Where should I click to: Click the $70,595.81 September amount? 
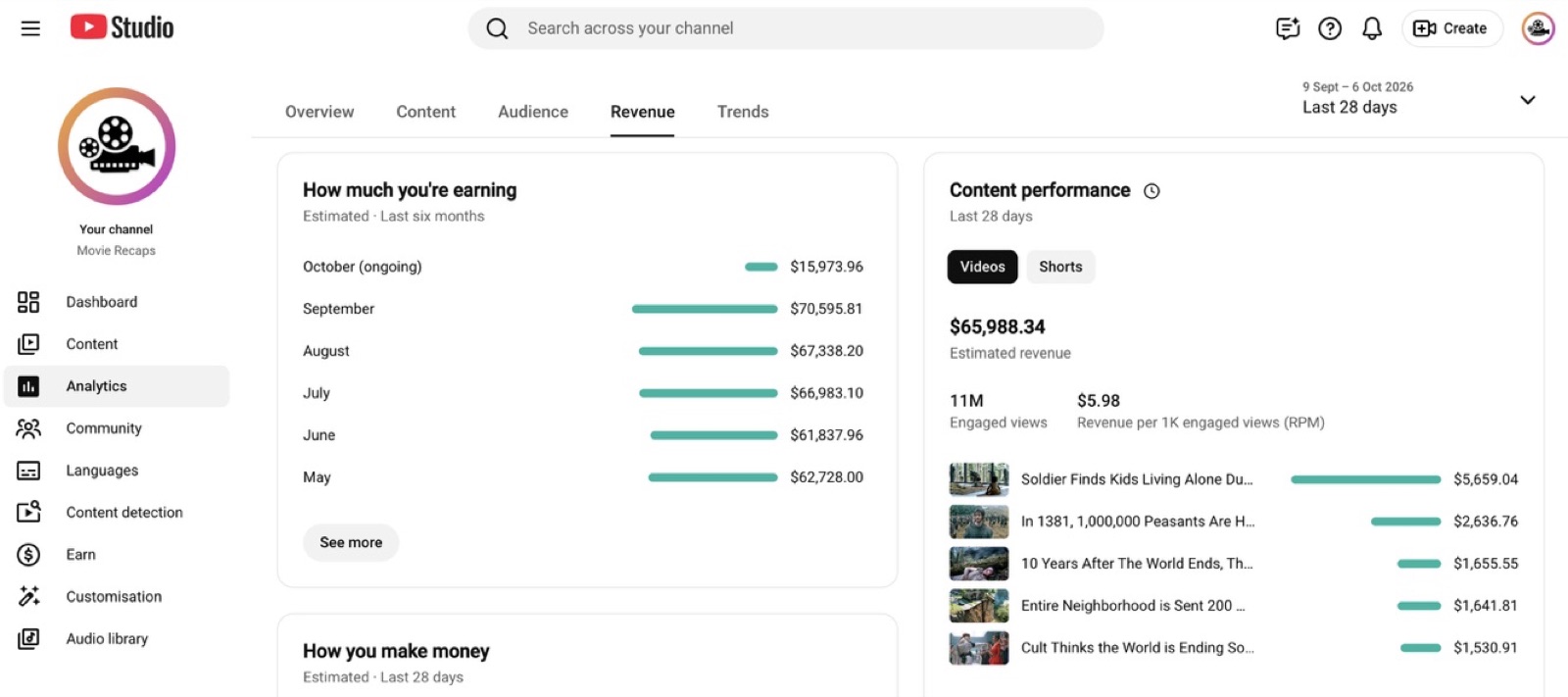coord(826,309)
